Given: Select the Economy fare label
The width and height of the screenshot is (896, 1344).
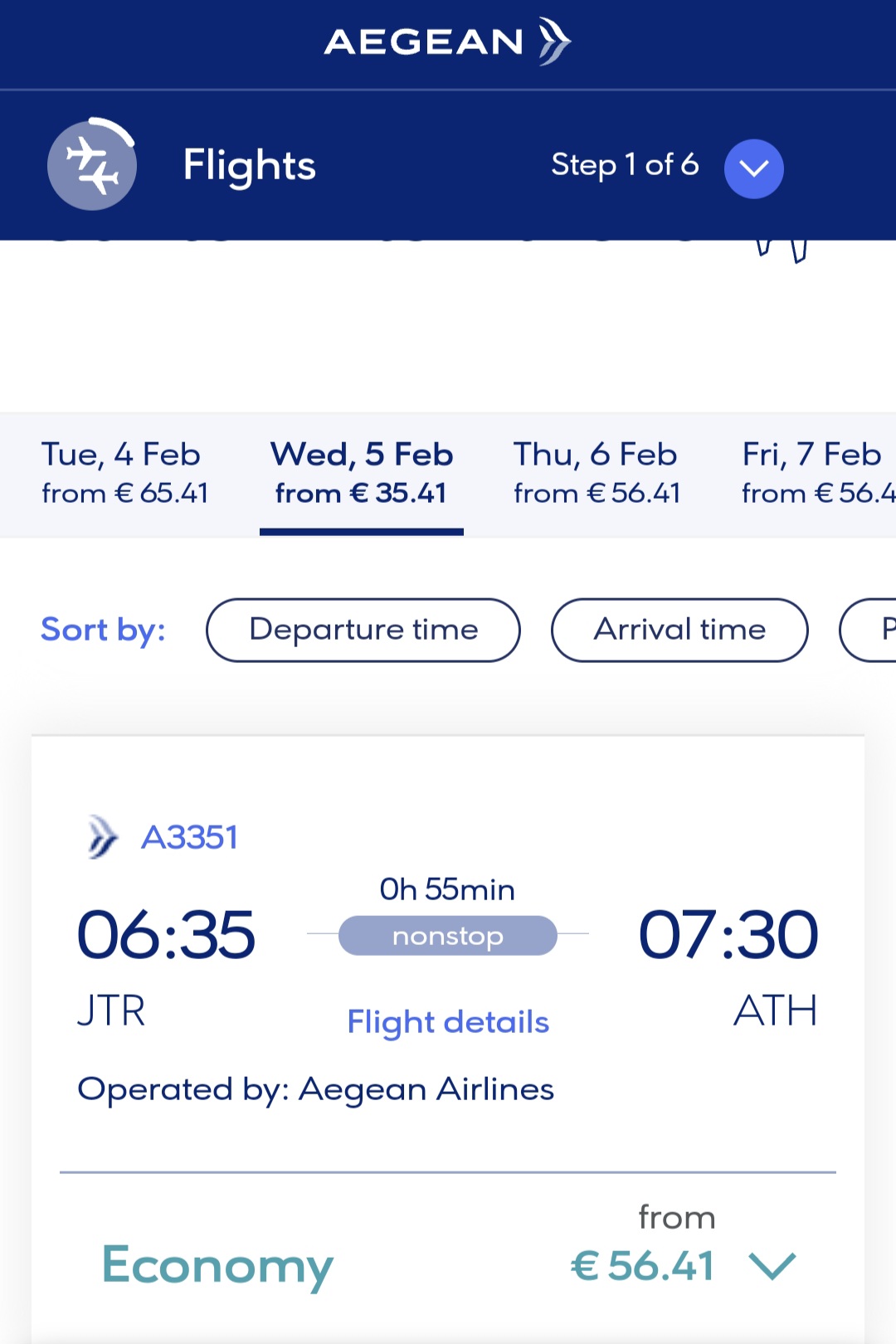Looking at the screenshot, I should point(217,1266).
